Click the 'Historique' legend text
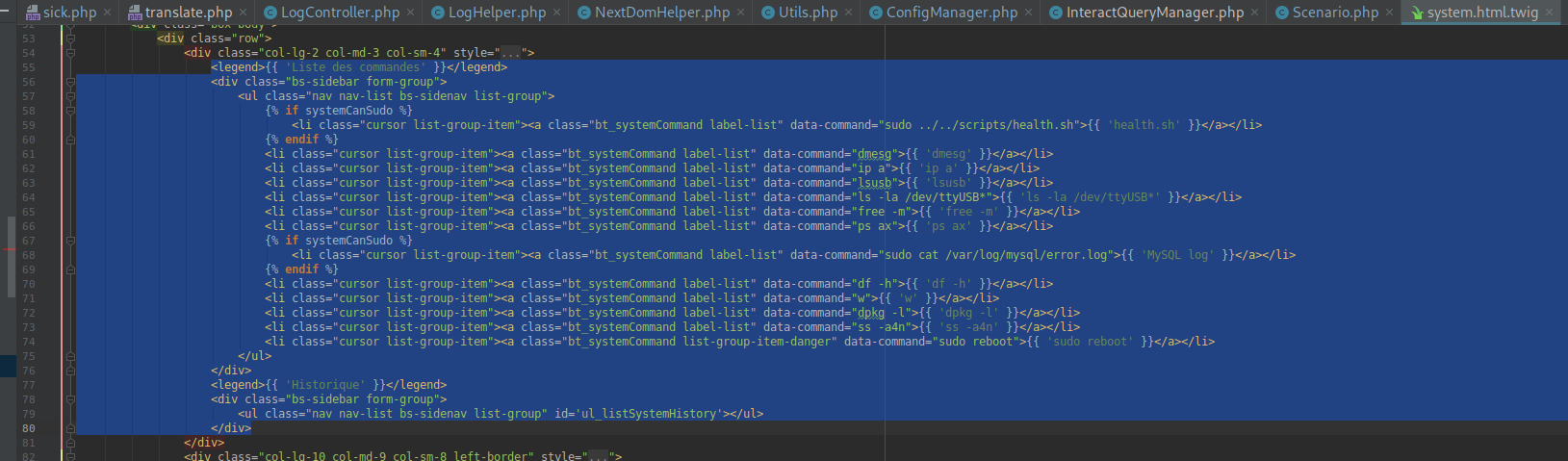This screenshot has width=1568, height=461. tap(325, 385)
